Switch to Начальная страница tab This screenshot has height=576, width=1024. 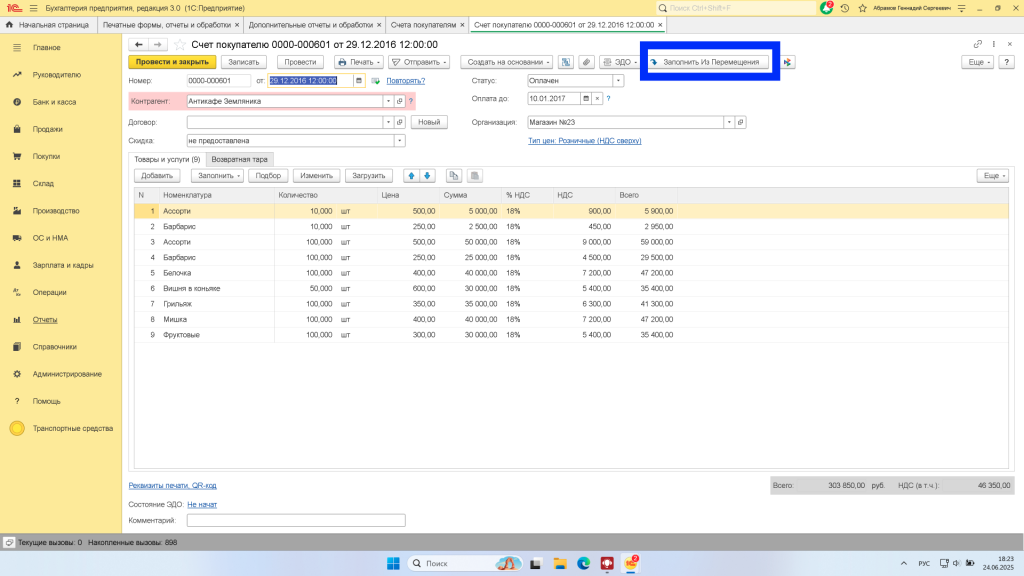48,25
